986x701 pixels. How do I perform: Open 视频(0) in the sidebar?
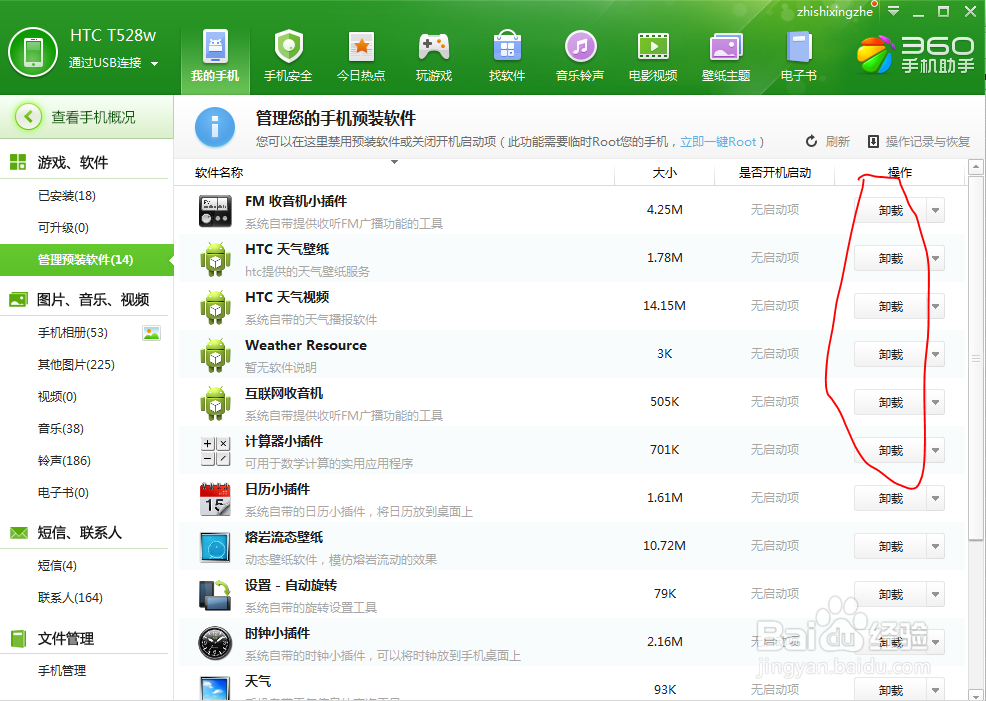click(x=57, y=397)
